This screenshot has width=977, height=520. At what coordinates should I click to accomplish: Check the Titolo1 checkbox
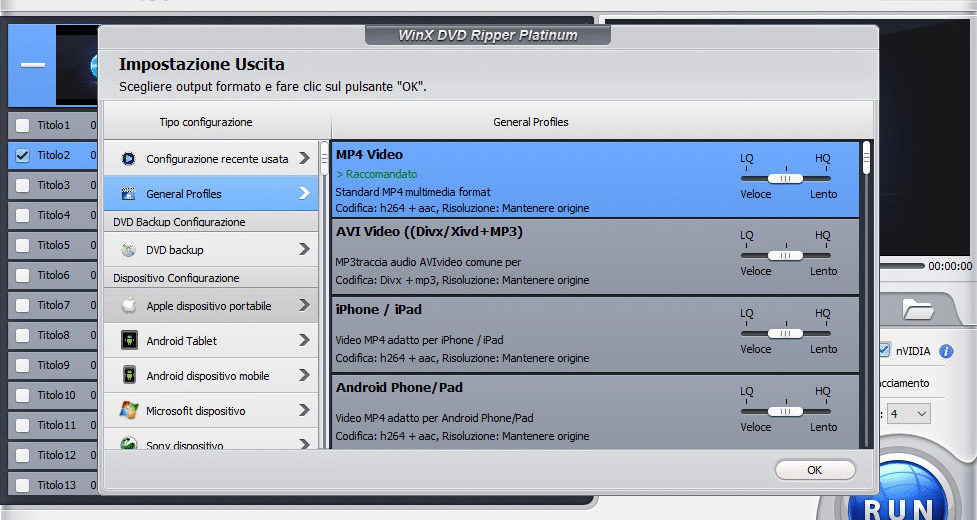(x=22, y=125)
